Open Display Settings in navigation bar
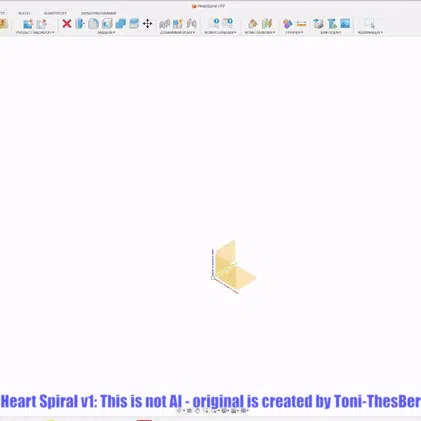421x421 pixels. click(224, 411)
